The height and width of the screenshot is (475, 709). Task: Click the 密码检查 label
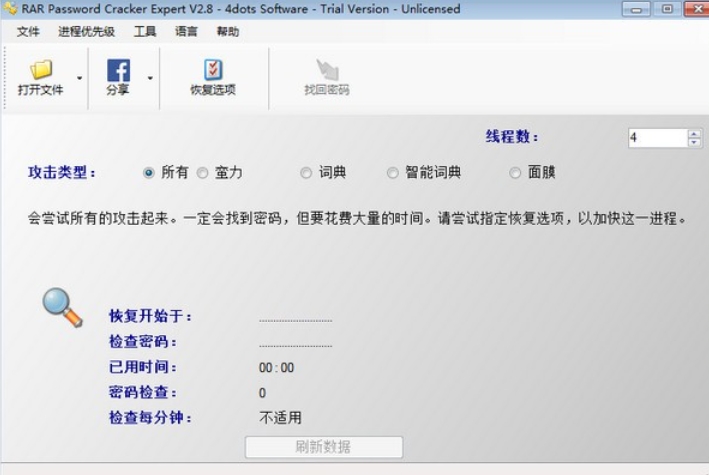tap(142, 392)
